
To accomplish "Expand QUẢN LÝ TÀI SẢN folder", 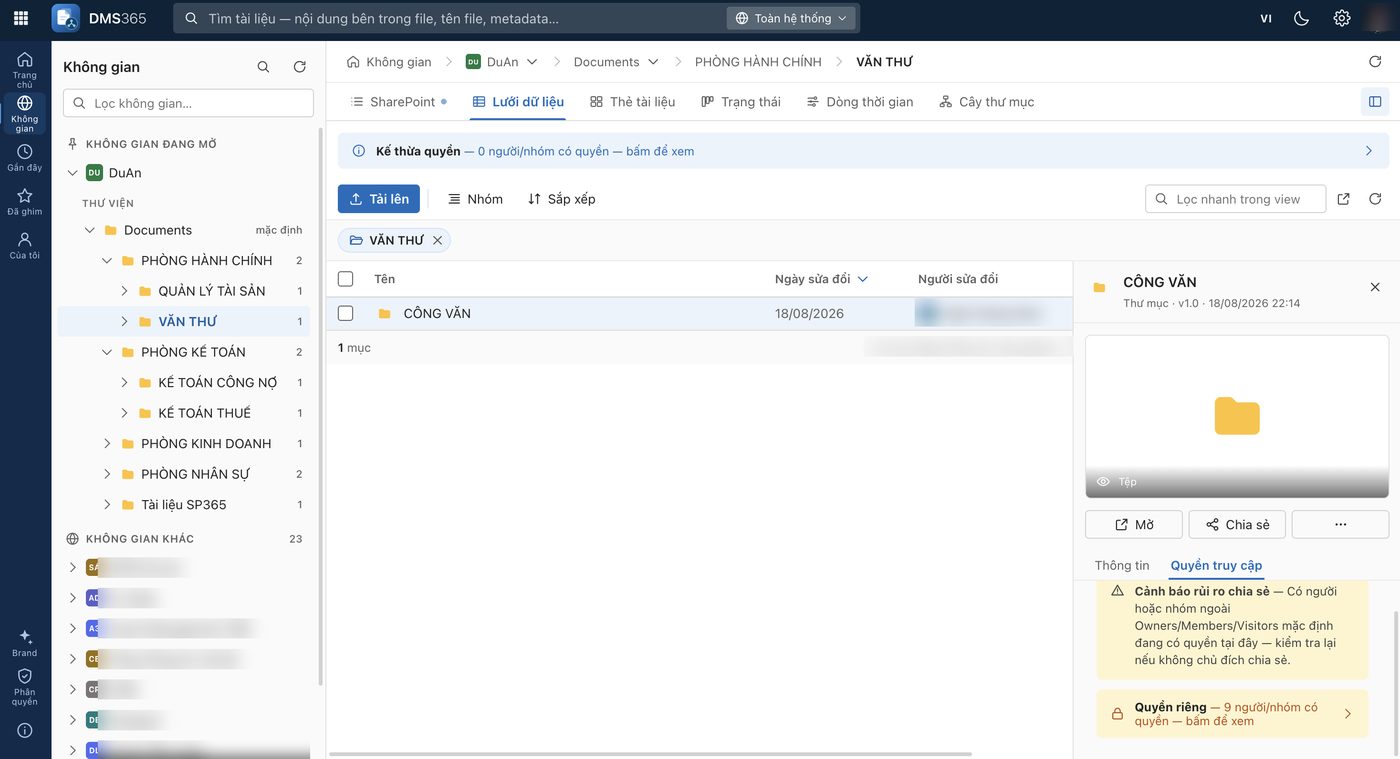I will click(x=124, y=291).
